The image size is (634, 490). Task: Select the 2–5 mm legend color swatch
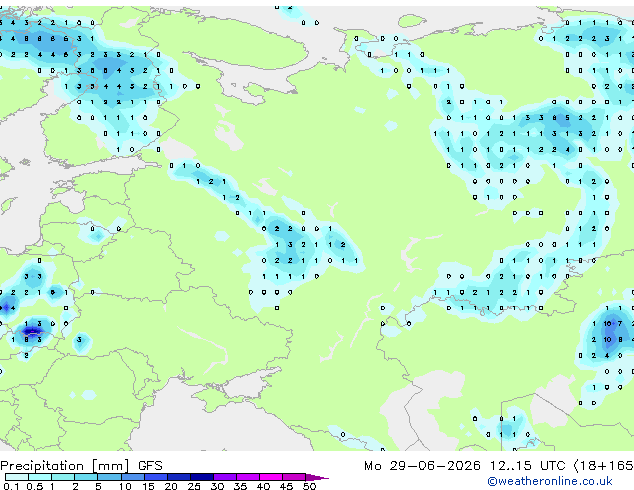tap(86, 477)
